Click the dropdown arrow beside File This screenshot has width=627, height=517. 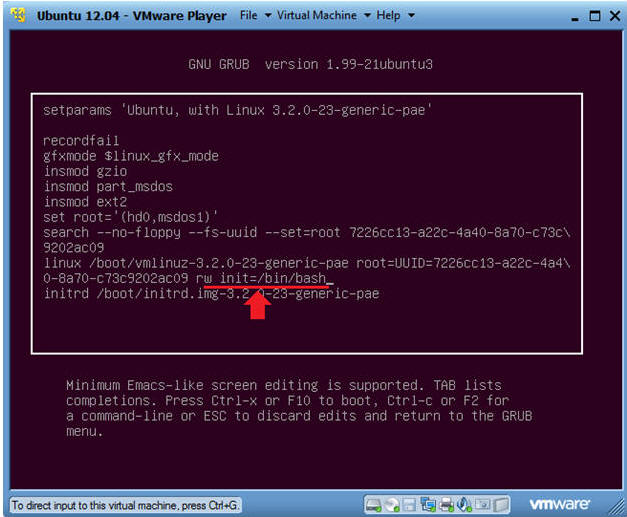268,16
